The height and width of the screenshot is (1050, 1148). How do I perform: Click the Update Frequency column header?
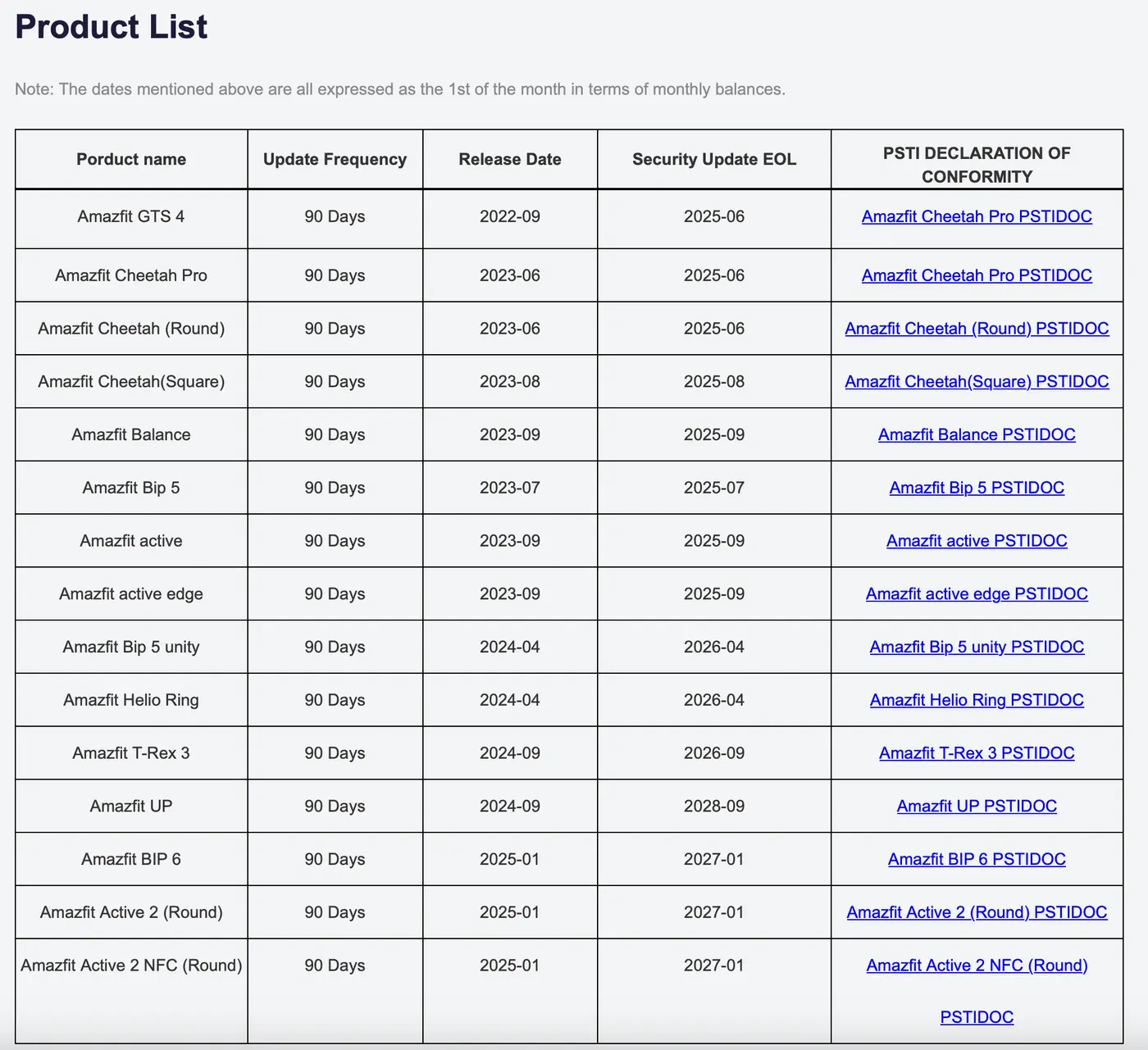point(335,159)
